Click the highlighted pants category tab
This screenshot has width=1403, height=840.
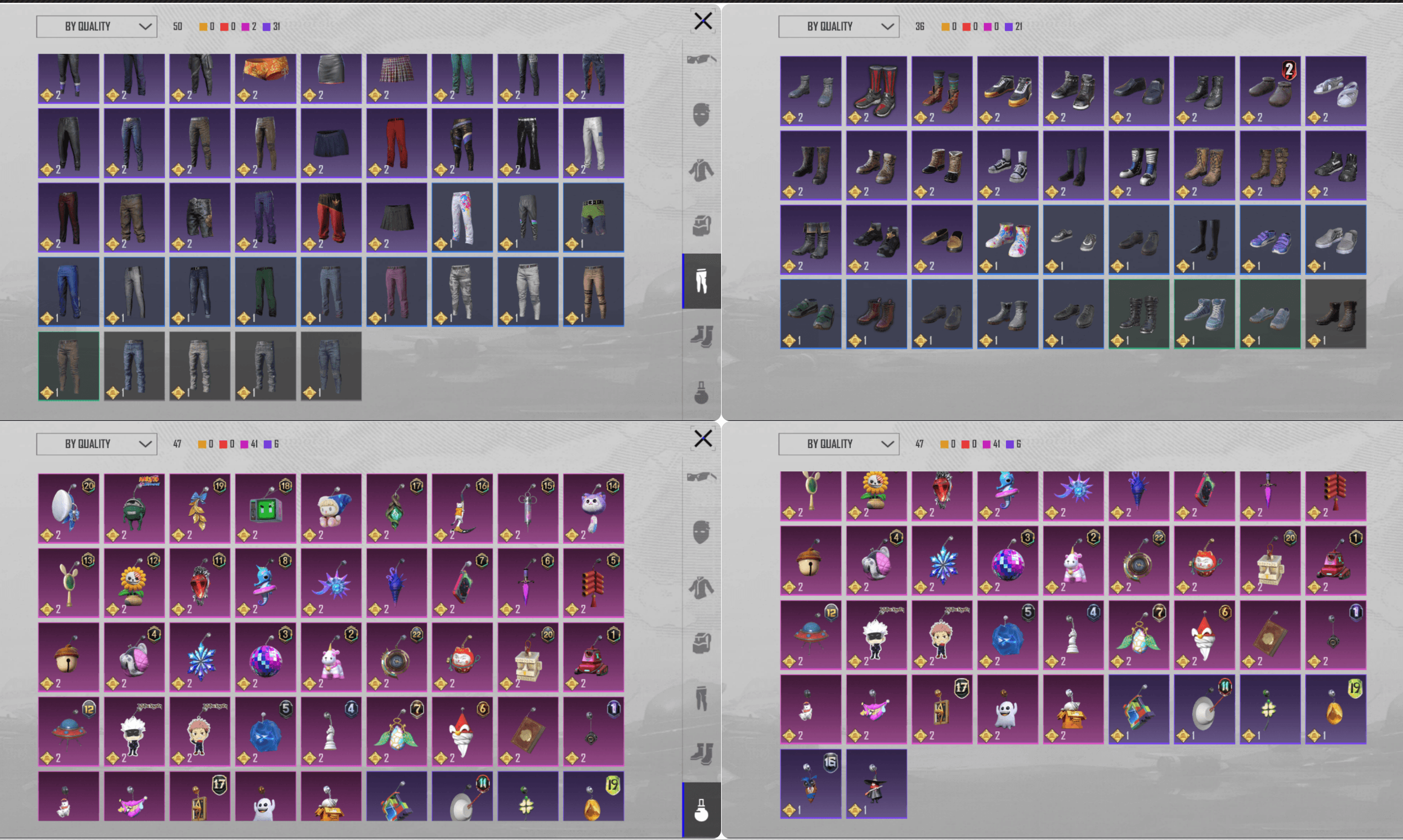[x=701, y=281]
